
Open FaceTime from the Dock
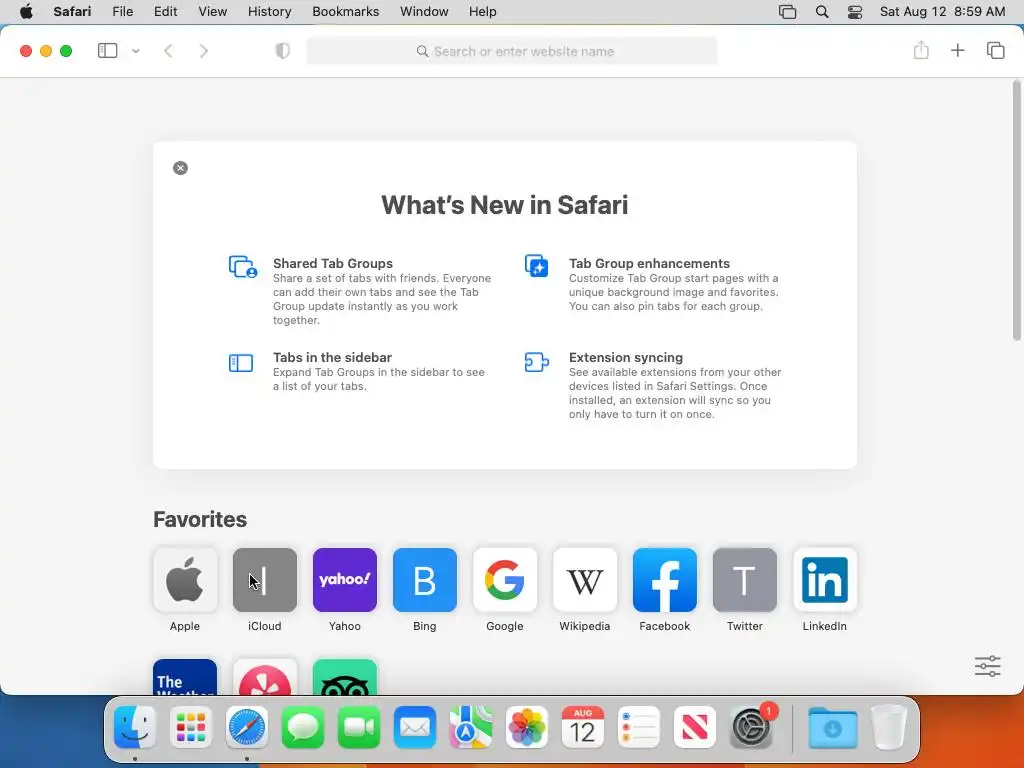point(359,727)
